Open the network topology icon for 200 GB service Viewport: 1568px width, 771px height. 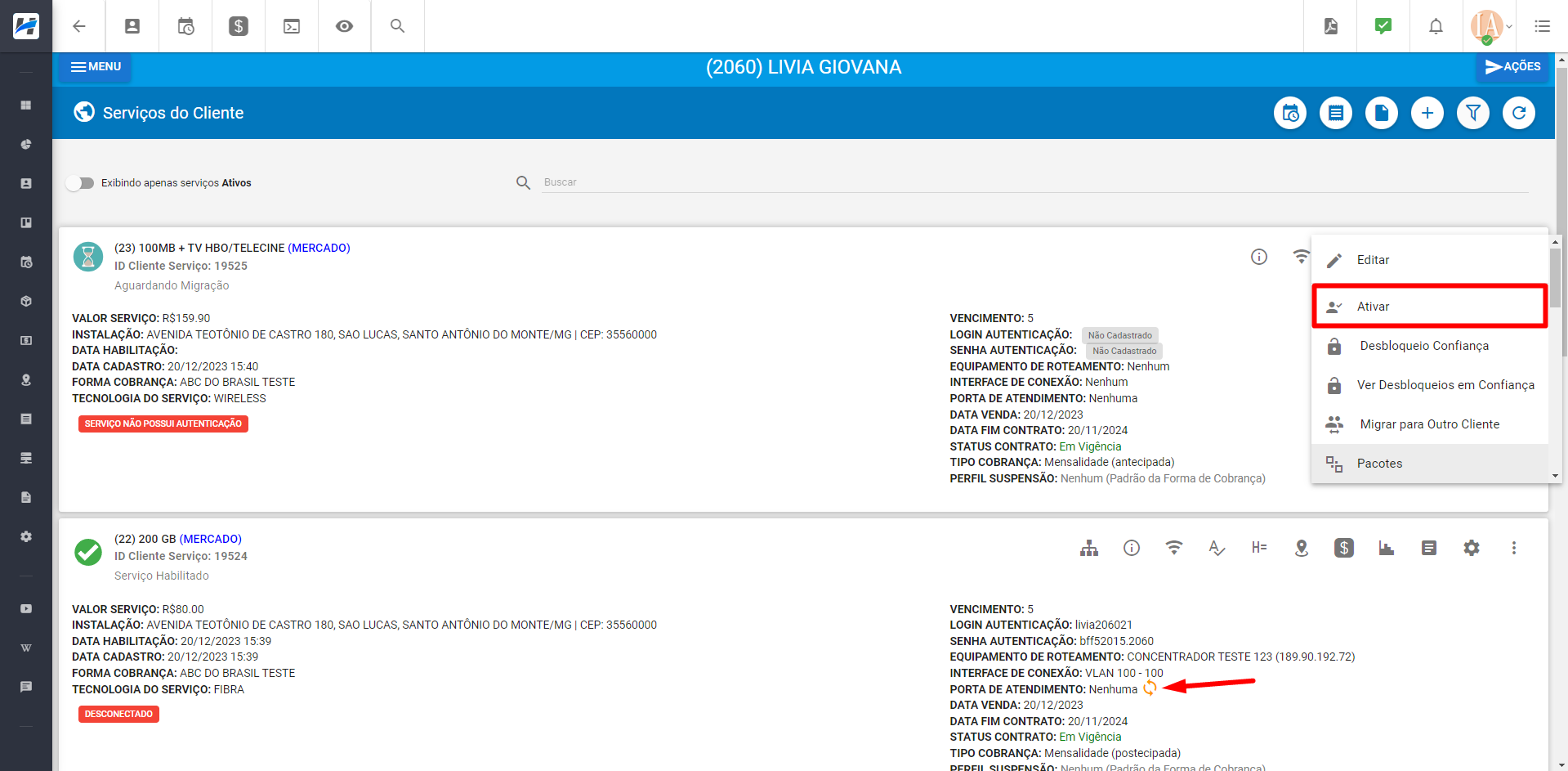tap(1088, 548)
